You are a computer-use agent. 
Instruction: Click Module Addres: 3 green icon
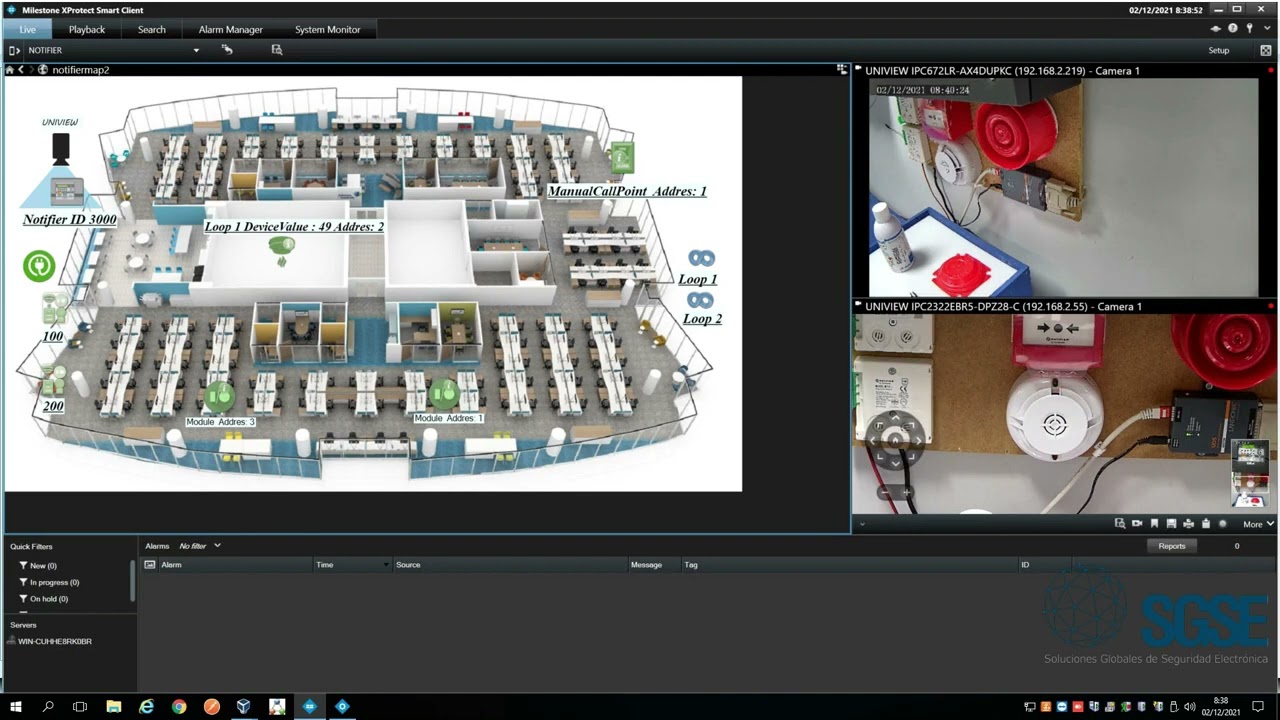pyautogui.click(x=219, y=397)
